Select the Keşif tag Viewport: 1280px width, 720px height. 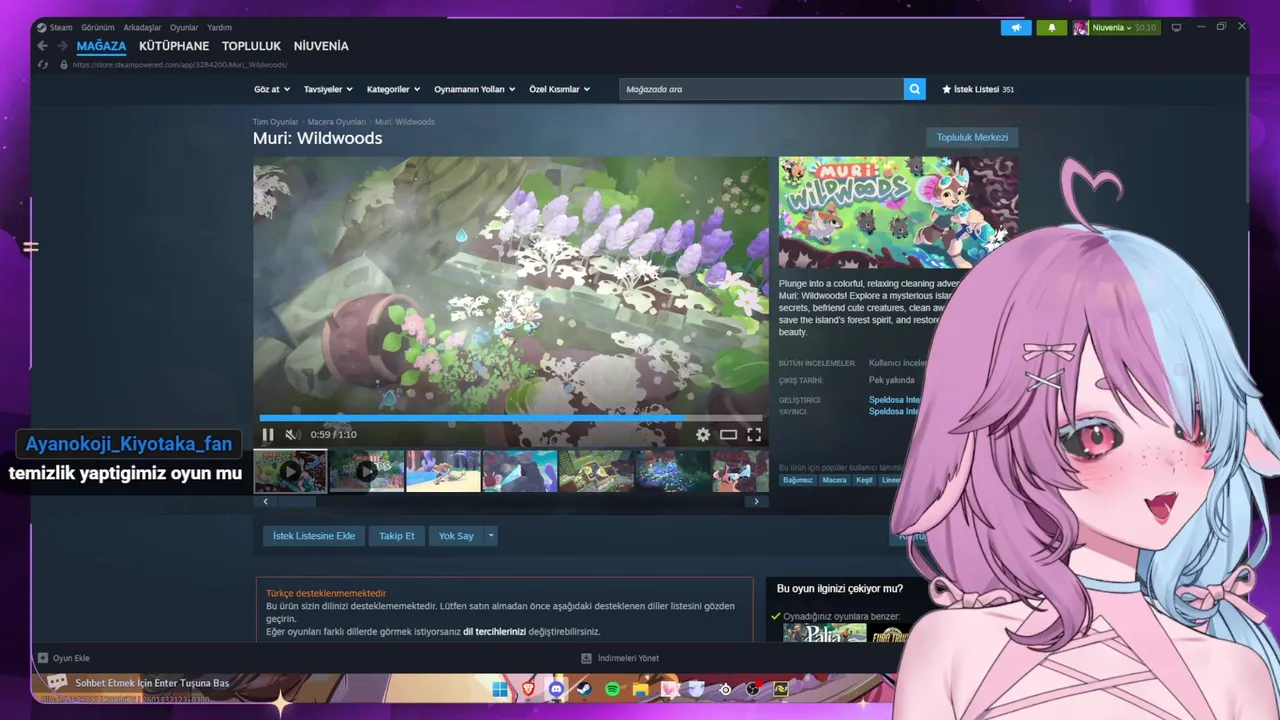pyautogui.click(x=864, y=480)
